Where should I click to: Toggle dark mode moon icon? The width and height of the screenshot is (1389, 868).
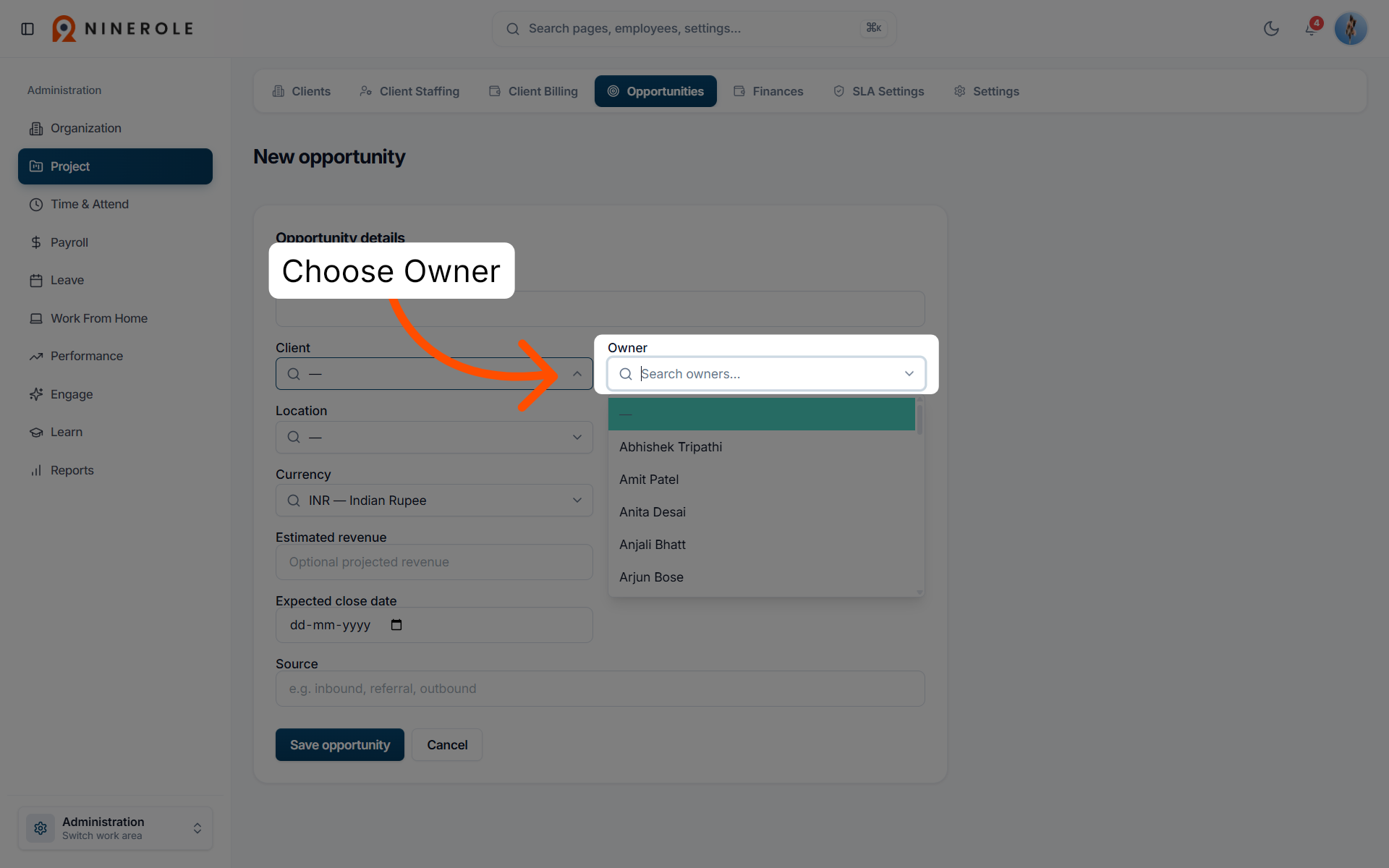(x=1271, y=29)
